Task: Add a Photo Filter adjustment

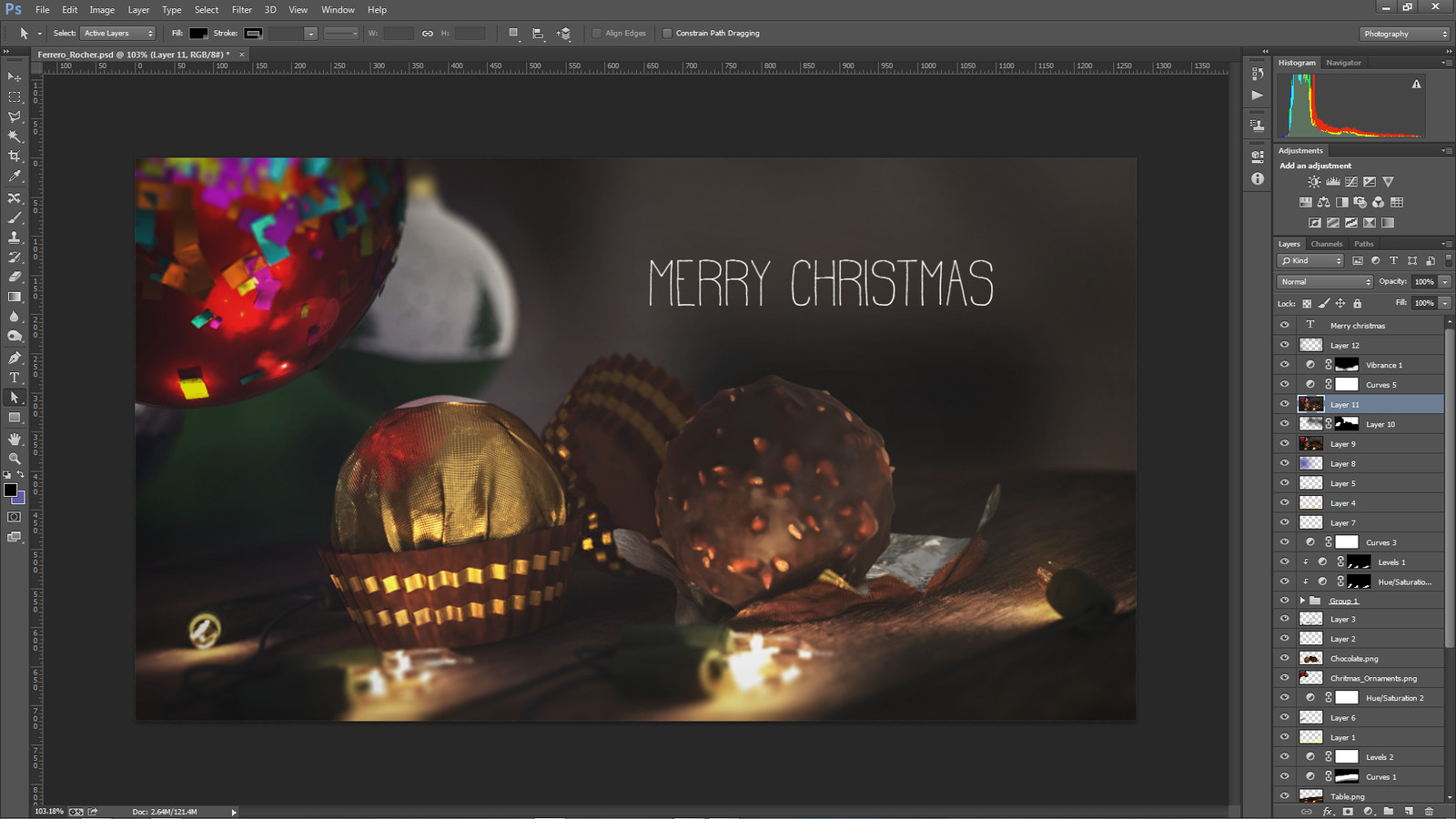Action: pos(1360,202)
